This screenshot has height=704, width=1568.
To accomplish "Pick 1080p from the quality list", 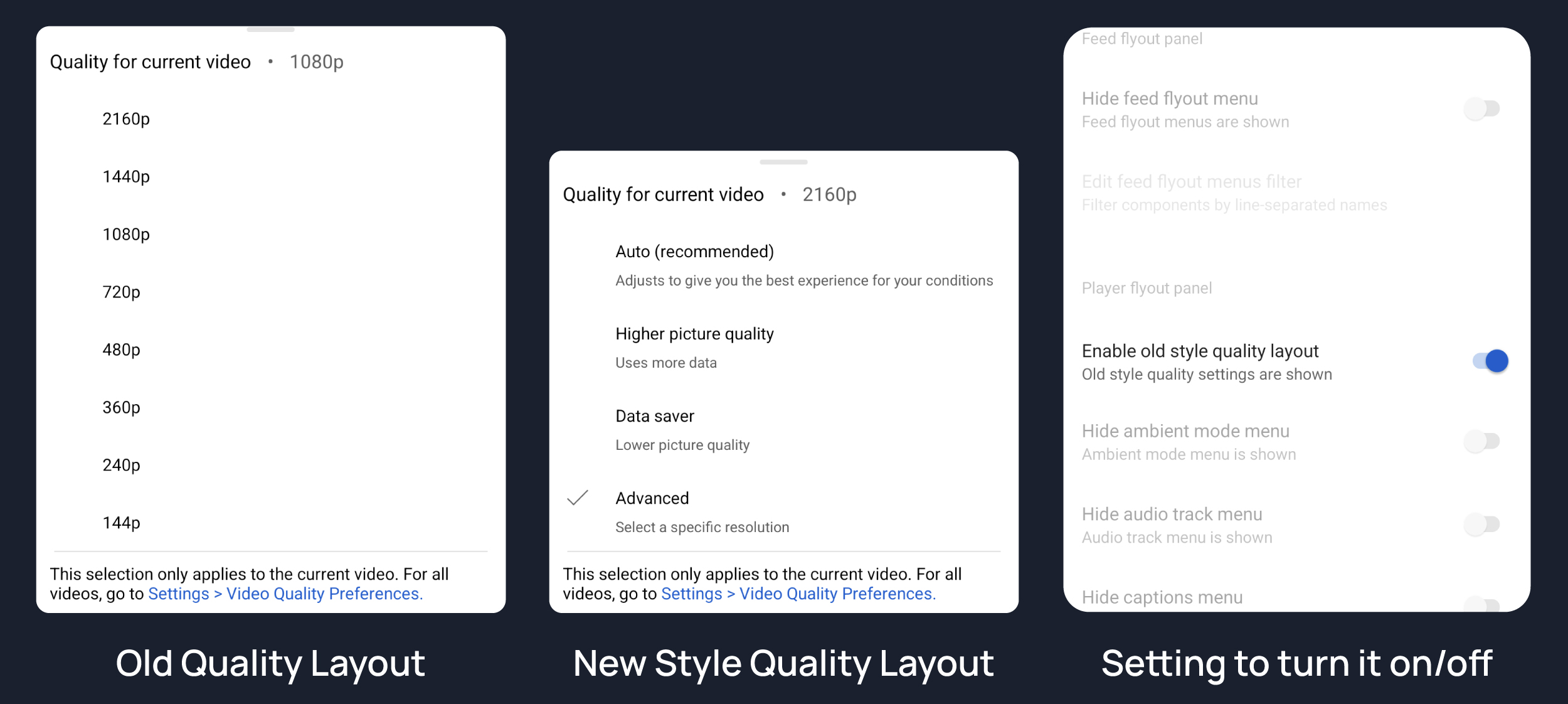I will pos(126,235).
